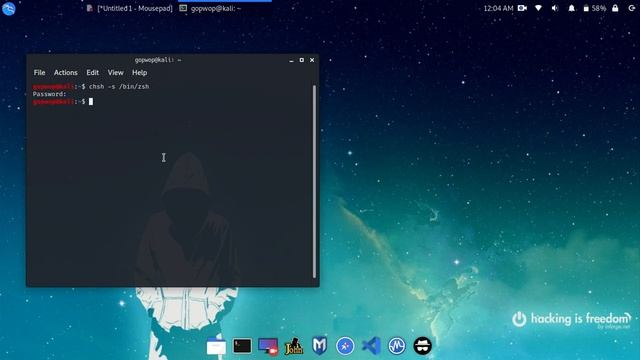Maximize the terminal window
Screen dimensions: 640x360
302,60
